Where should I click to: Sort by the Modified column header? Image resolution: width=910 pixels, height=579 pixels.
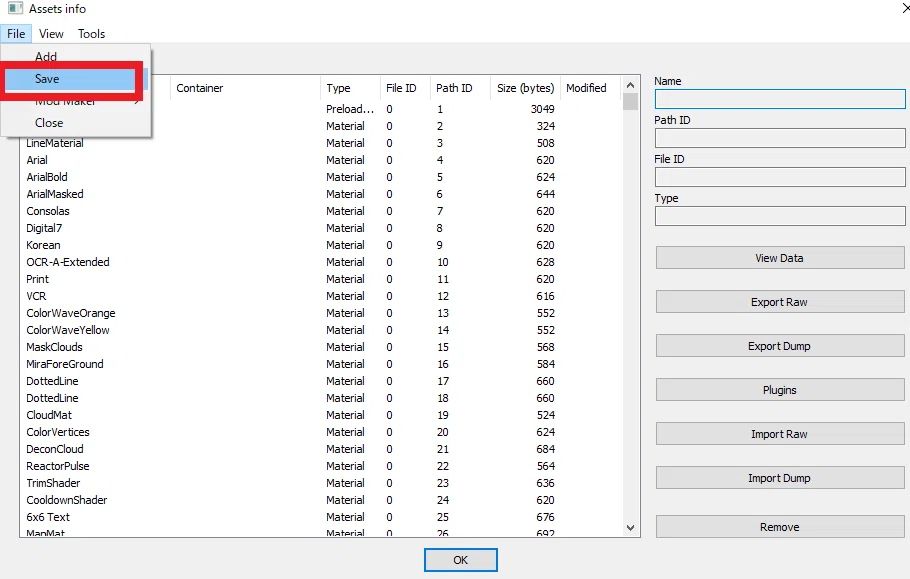590,88
